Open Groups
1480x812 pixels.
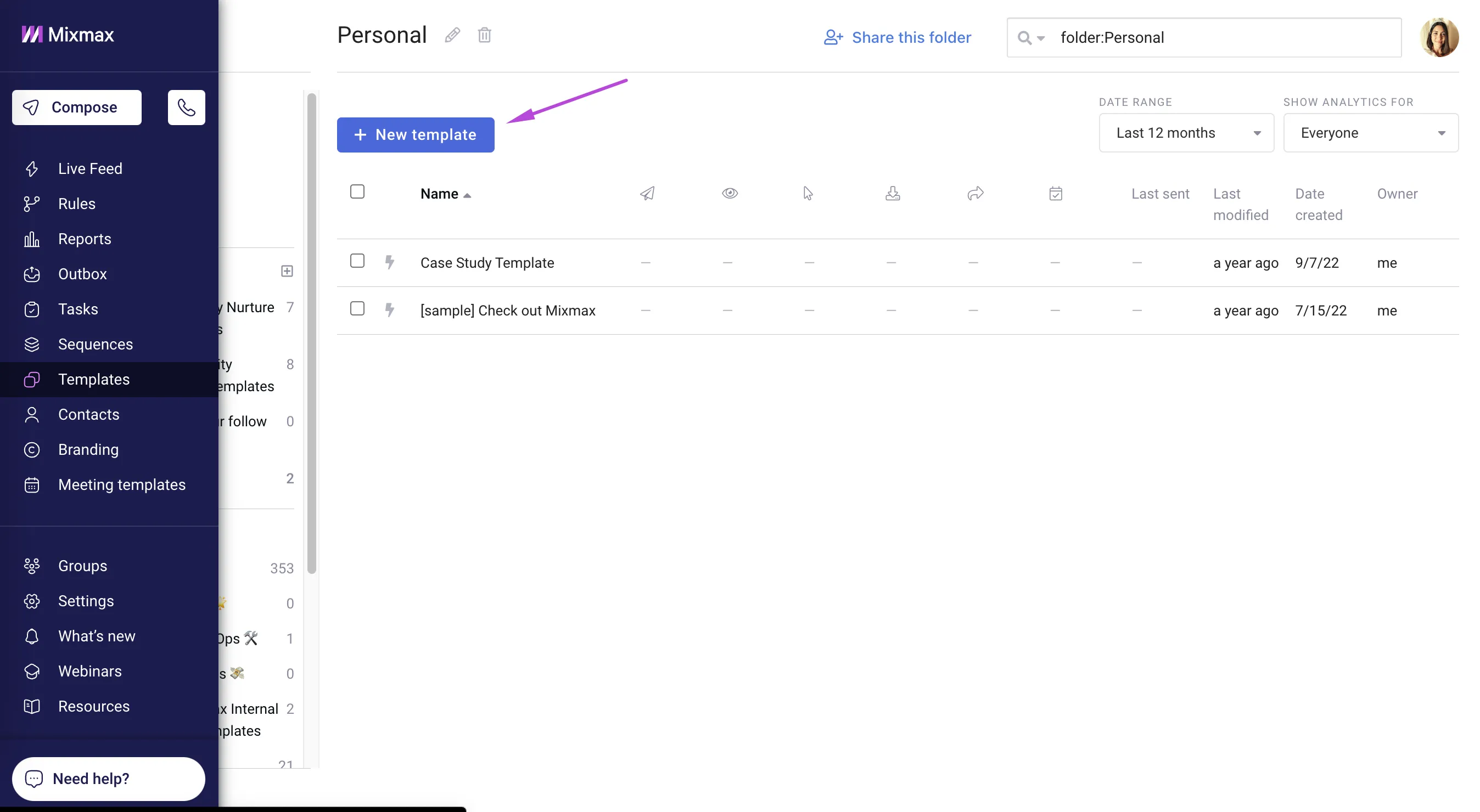(82, 566)
